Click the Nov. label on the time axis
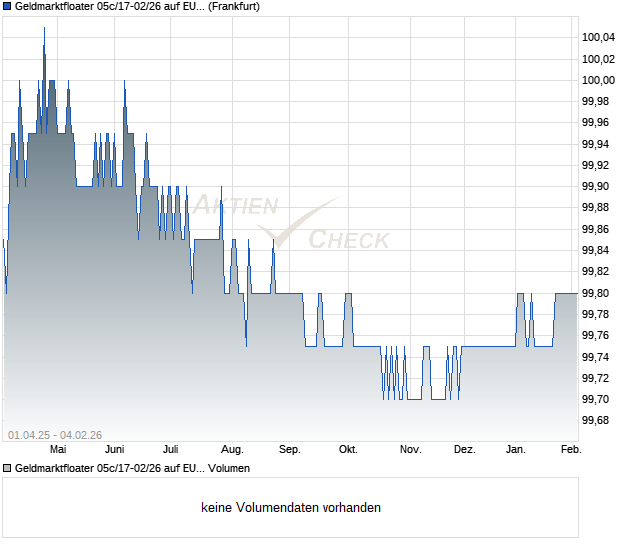The width and height of the screenshot is (620, 546). [x=410, y=450]
